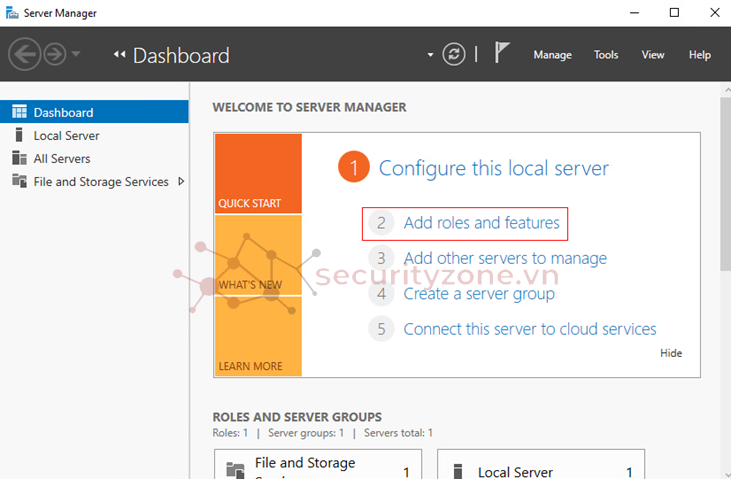Refresh the dashboard with the refresh icon
Screen dimensions: 731x479
(x=455, y=54)
